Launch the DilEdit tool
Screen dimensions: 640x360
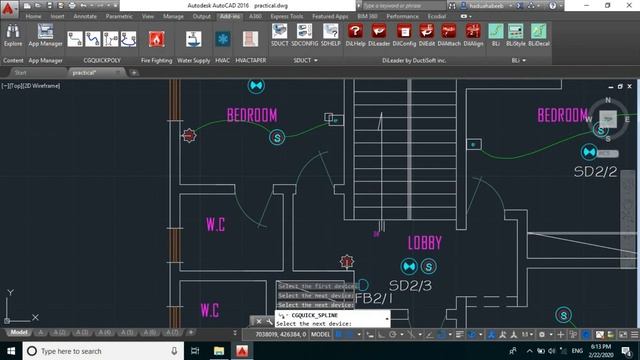tap(427, 35)
